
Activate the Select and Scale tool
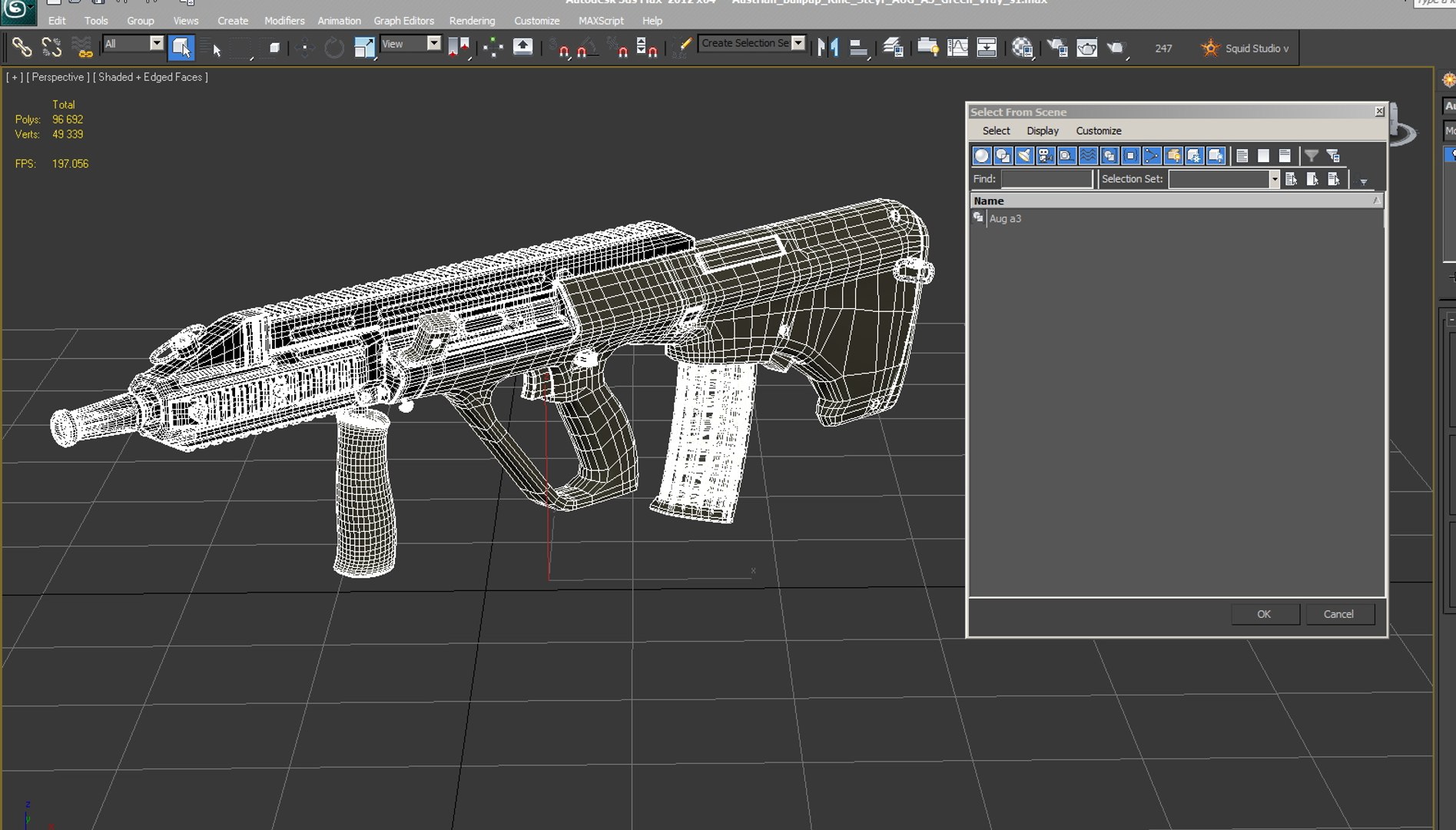pyautogui.click(x=364, y=48)
